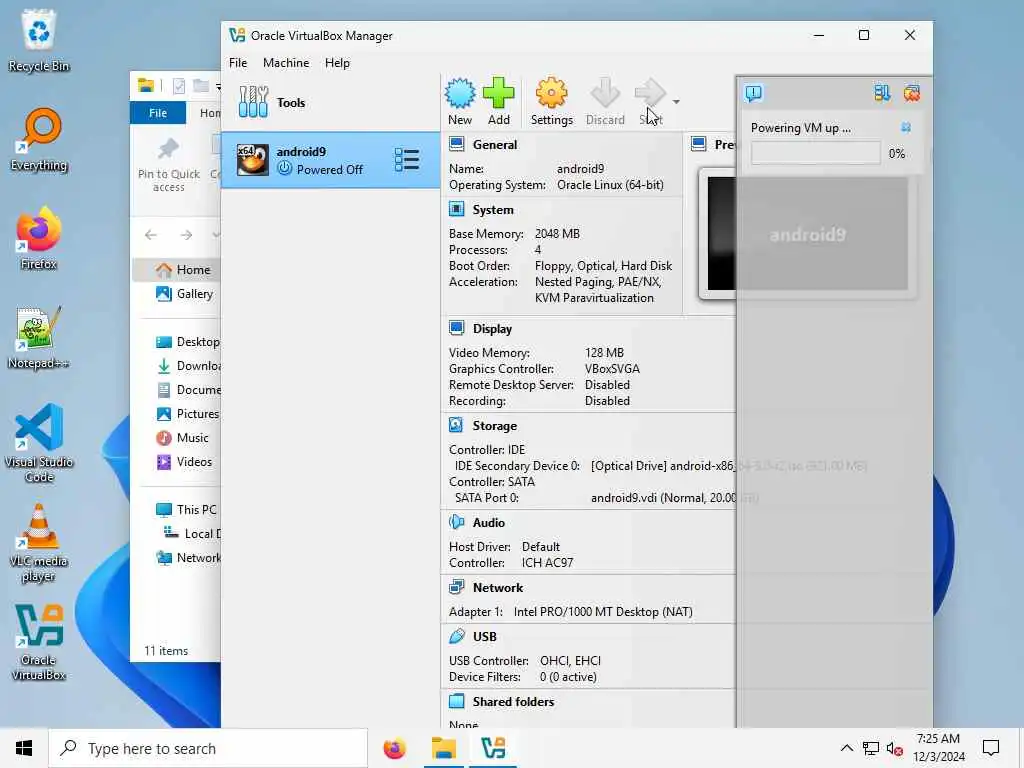Click the notification center speech bubble icon
Image resolution: width=1024 pixels, height=768 pixels.
pyautogui.click(x=753, y=93)
